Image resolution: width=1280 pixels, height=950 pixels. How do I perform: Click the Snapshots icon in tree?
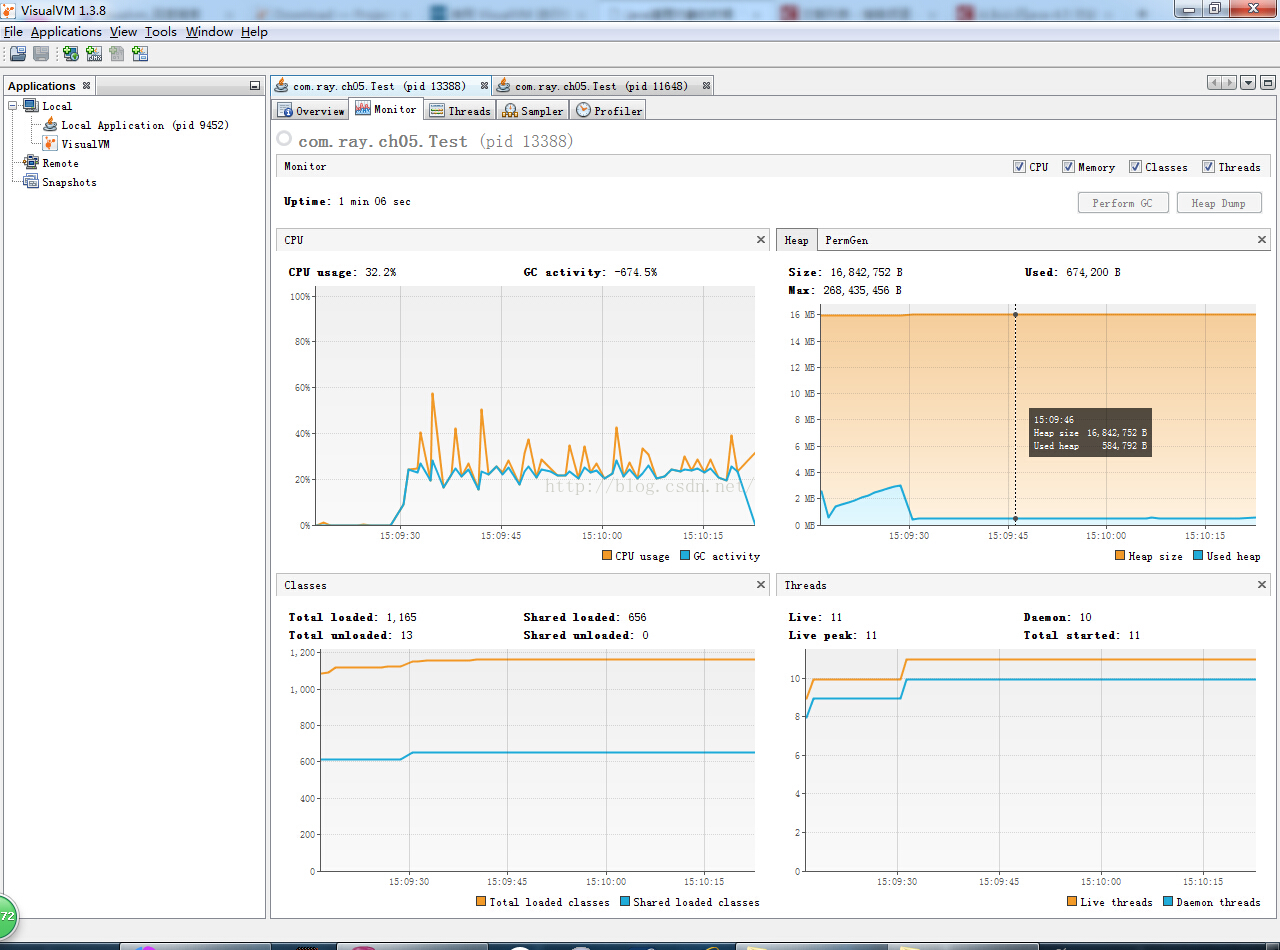pyautogui.click(x=32, y=182)
